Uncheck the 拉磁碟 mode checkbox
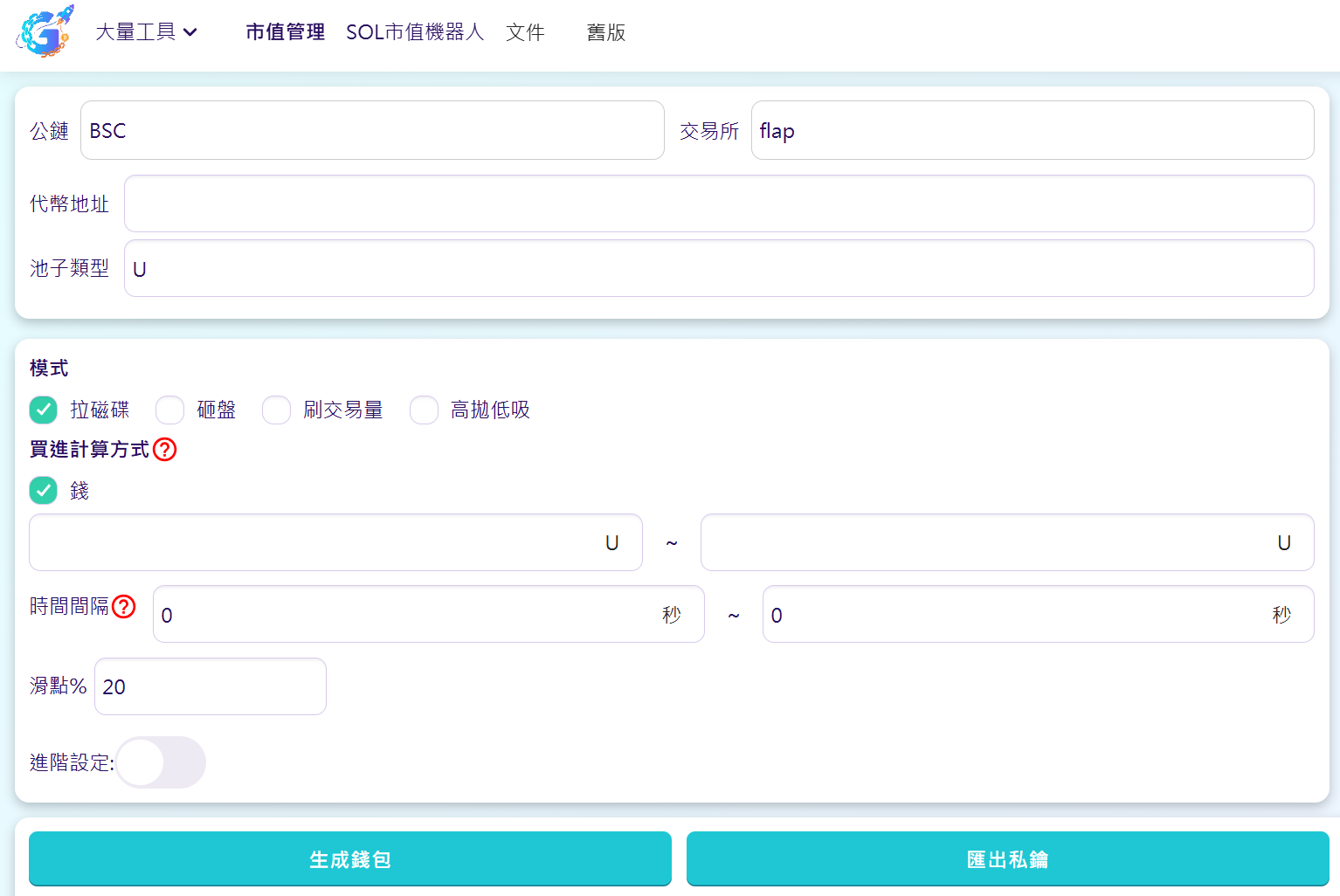Viewport: 1340px width, 896px height. pyautogui.click(x=44, y=410)
